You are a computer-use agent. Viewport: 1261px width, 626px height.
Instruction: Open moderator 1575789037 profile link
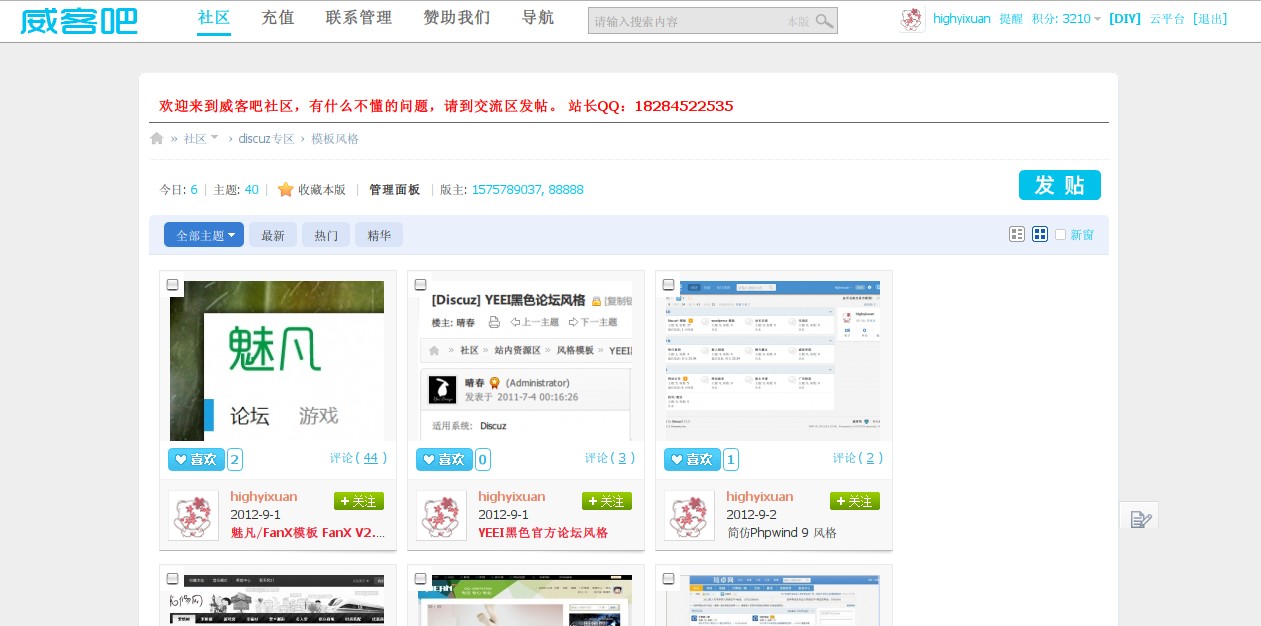click(x=506, y=189)
